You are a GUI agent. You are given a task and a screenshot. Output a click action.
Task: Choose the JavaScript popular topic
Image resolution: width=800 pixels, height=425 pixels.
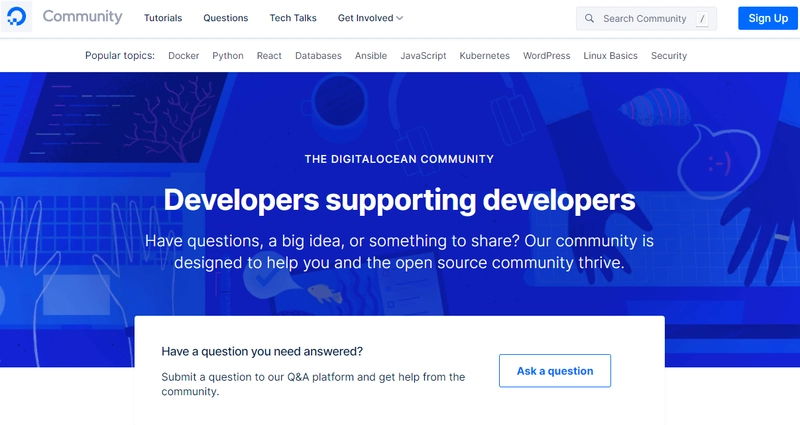(x=423, y=56)
